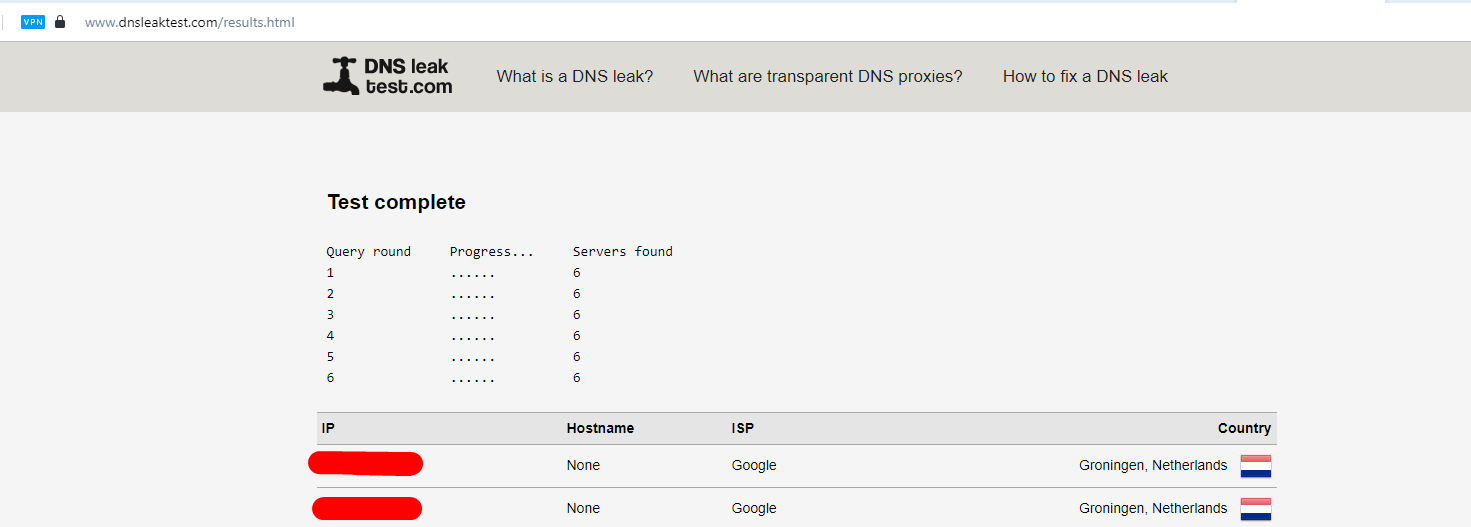
Task: Click the padlock site security icon
Action: pos(60,21)
